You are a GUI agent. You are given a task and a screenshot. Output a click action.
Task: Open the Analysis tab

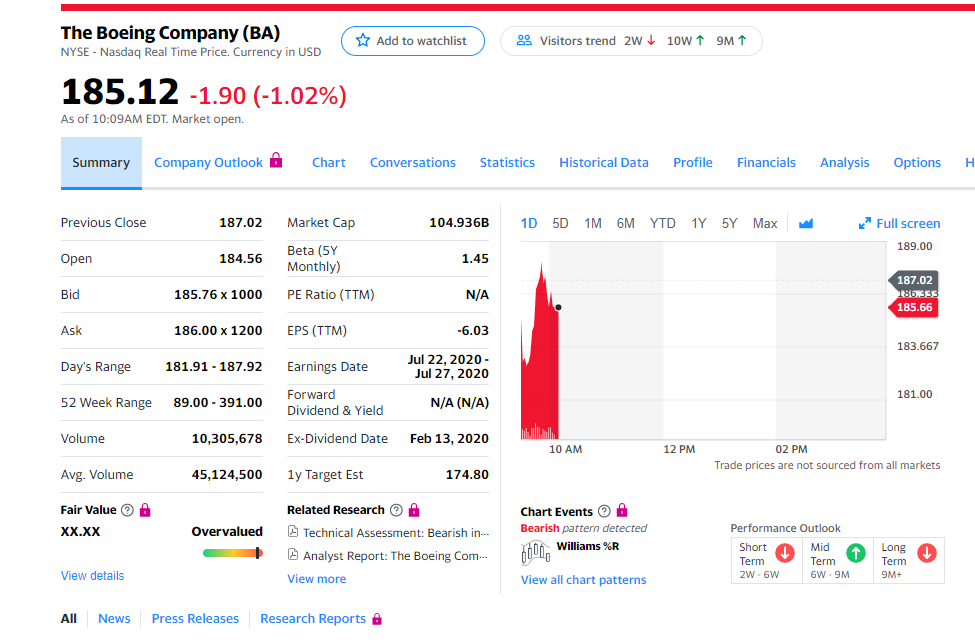pyautogui.click(x=844, y=162)
